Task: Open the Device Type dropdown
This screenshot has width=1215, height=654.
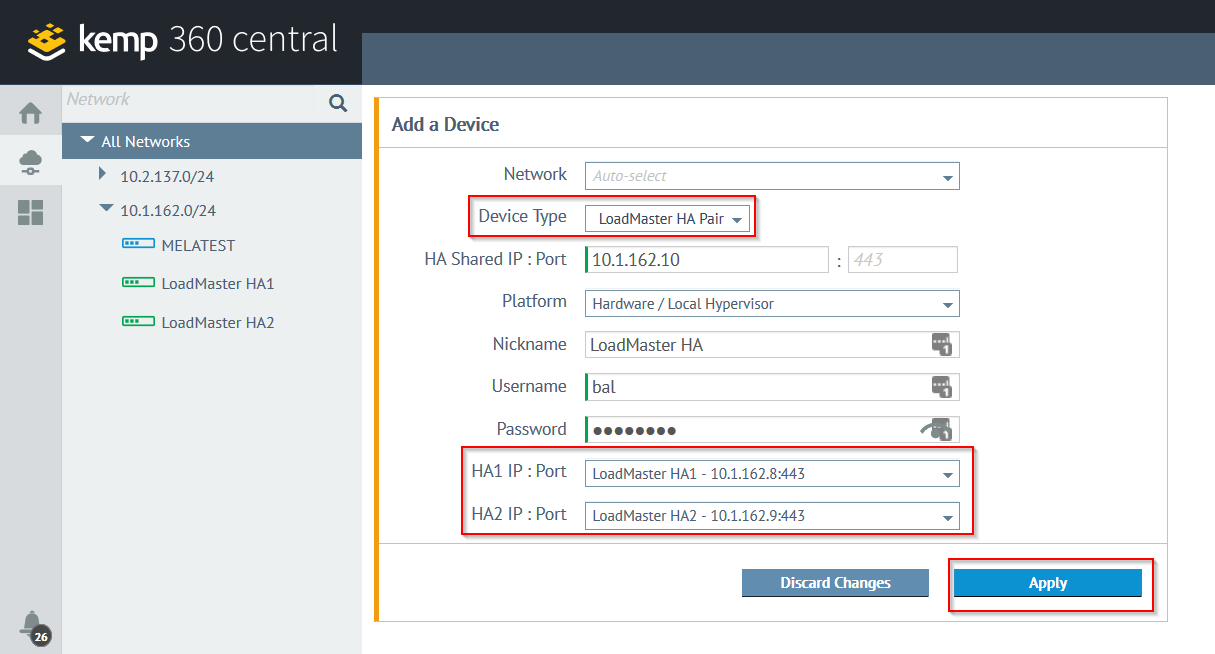Action: click(668, 218)
